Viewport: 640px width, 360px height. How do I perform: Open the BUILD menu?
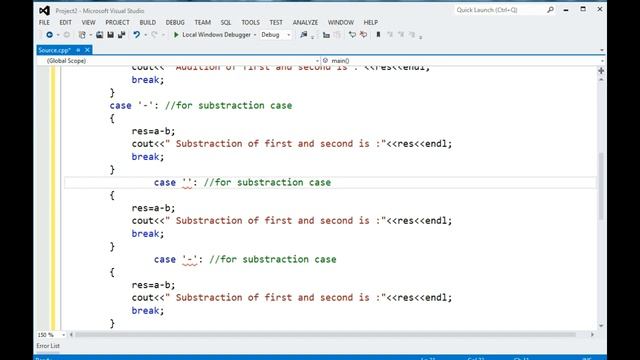147,22
